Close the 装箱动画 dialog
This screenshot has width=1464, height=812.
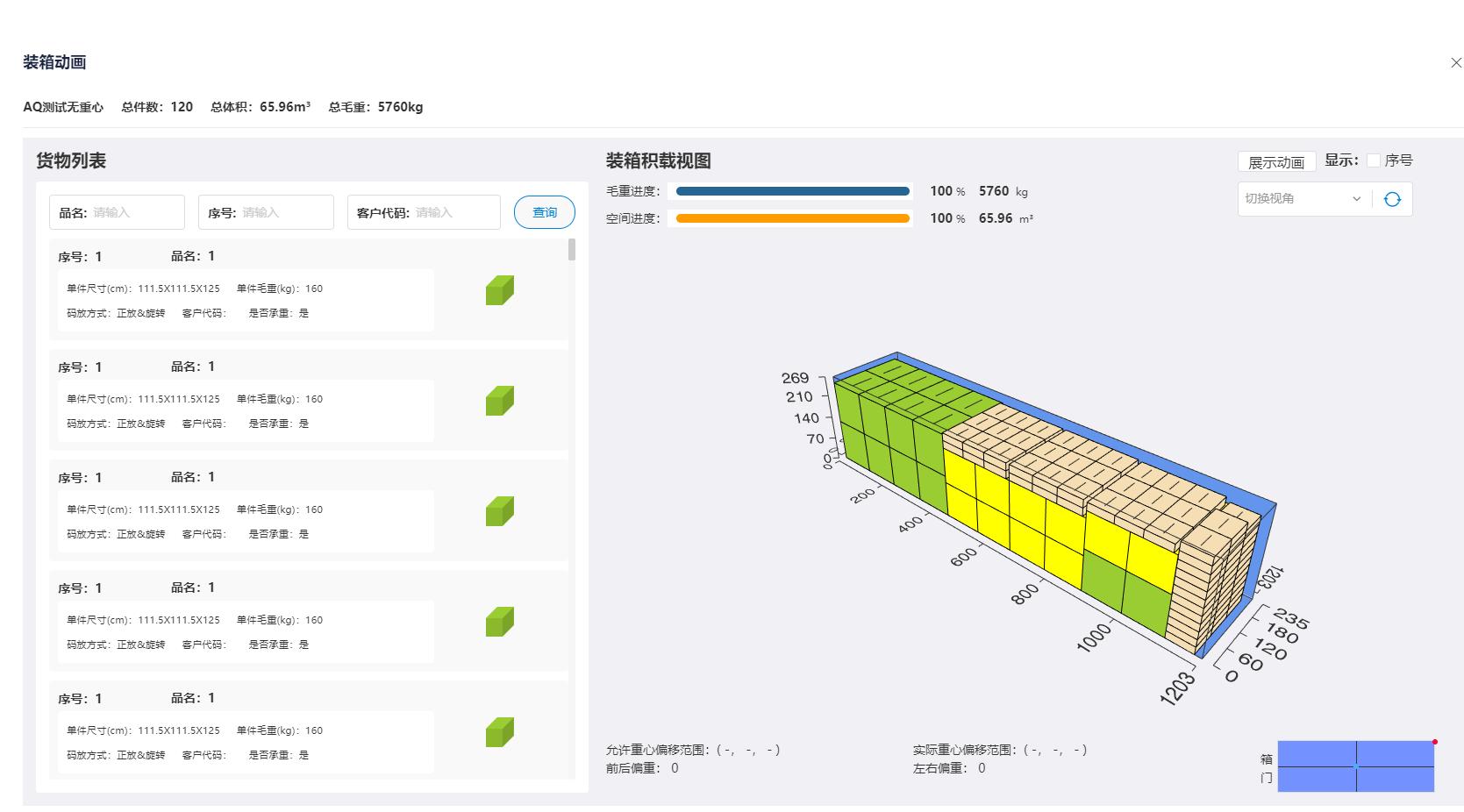1456,63
